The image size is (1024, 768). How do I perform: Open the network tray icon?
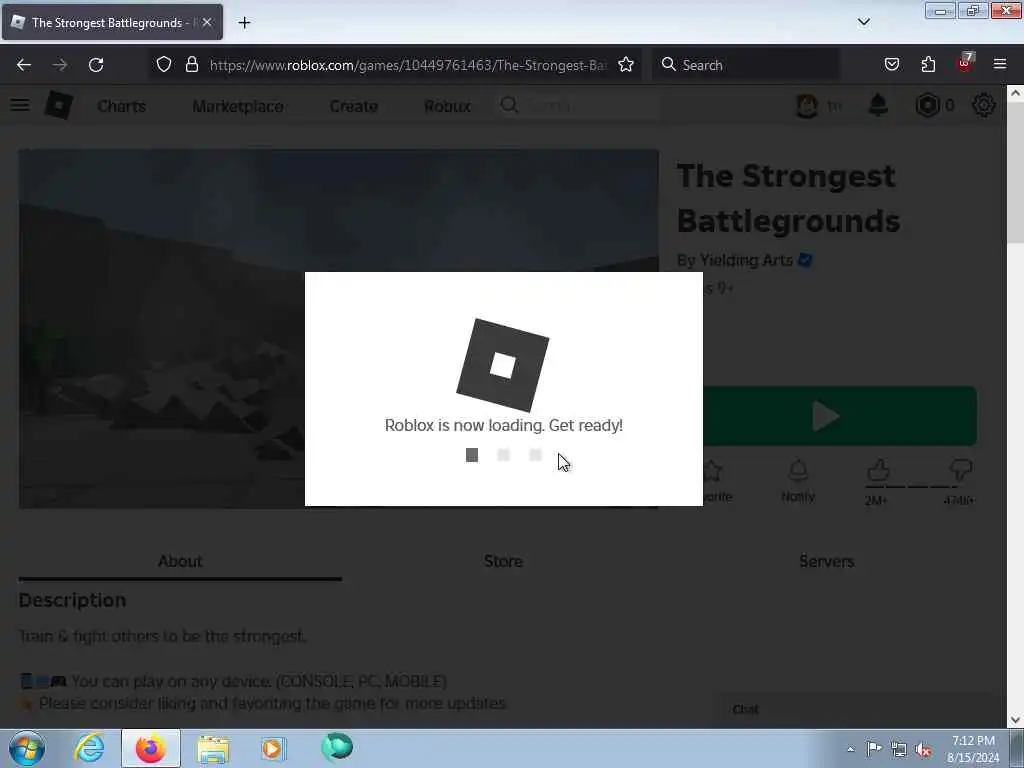[x=899, y=749]
